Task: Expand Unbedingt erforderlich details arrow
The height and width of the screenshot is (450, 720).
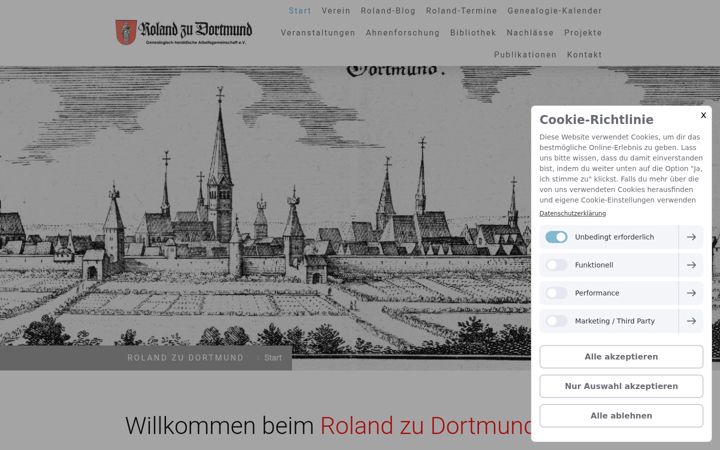Action: pyautogui.click(x=691, y=237)
